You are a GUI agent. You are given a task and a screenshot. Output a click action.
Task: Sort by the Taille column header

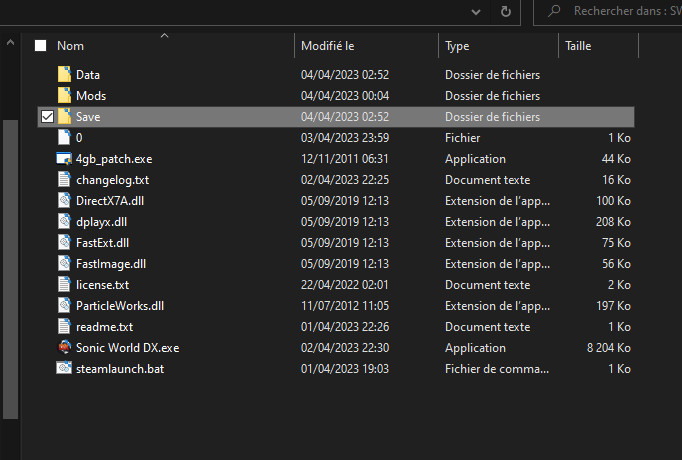tap(598, 46)
